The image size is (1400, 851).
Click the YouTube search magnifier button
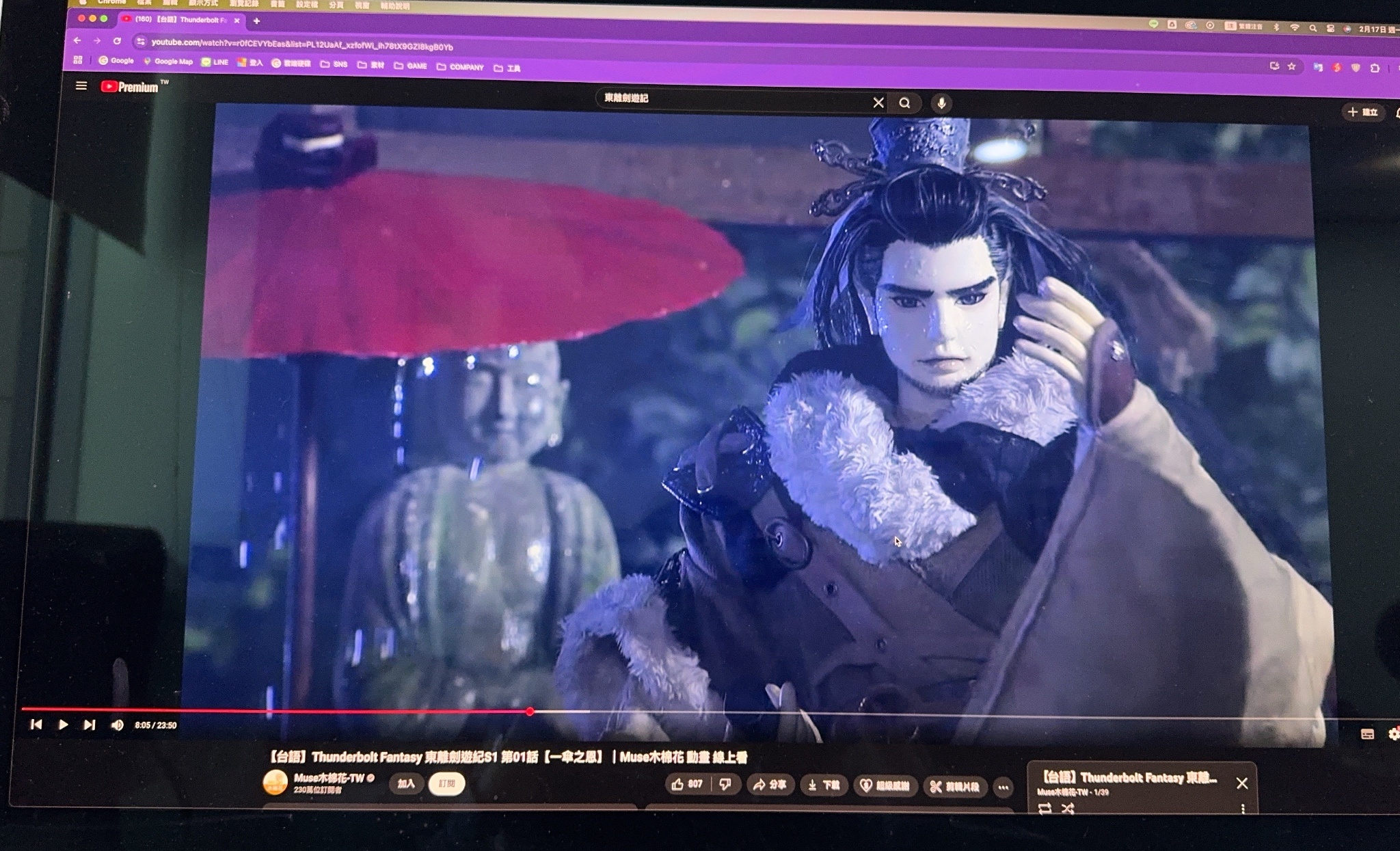coord(905,103)
